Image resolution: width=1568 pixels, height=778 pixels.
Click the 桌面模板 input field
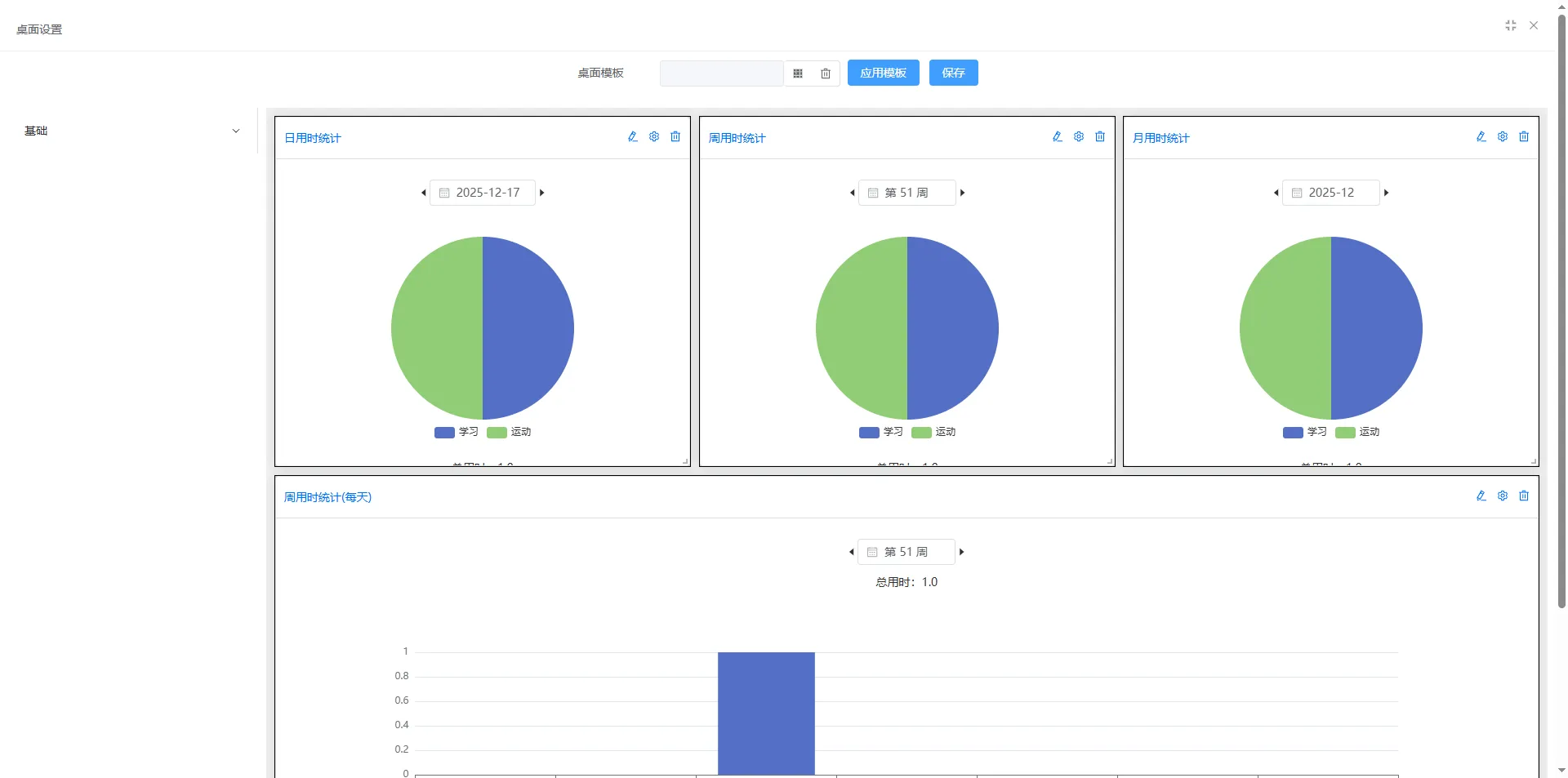coord(721,73)
